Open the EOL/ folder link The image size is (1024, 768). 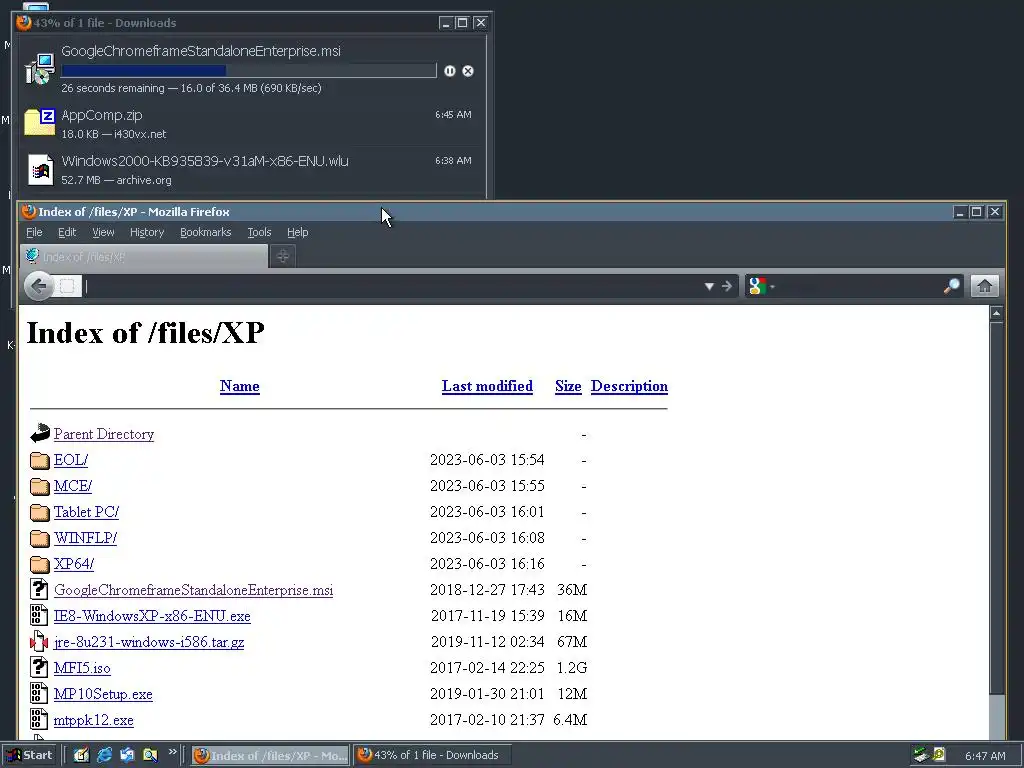[x=71, y=460]
